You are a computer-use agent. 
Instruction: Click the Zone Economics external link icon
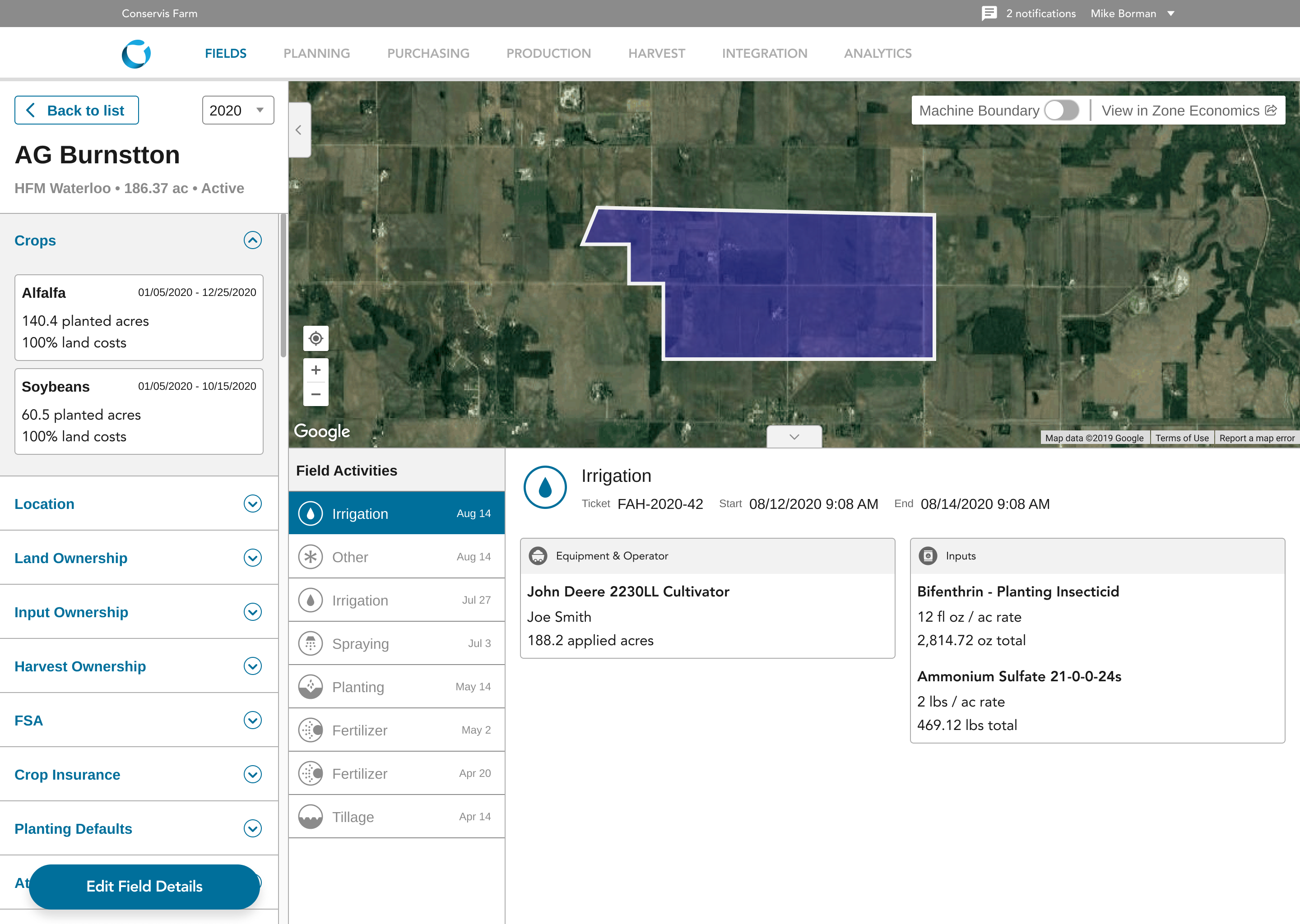pos(1271,110)
